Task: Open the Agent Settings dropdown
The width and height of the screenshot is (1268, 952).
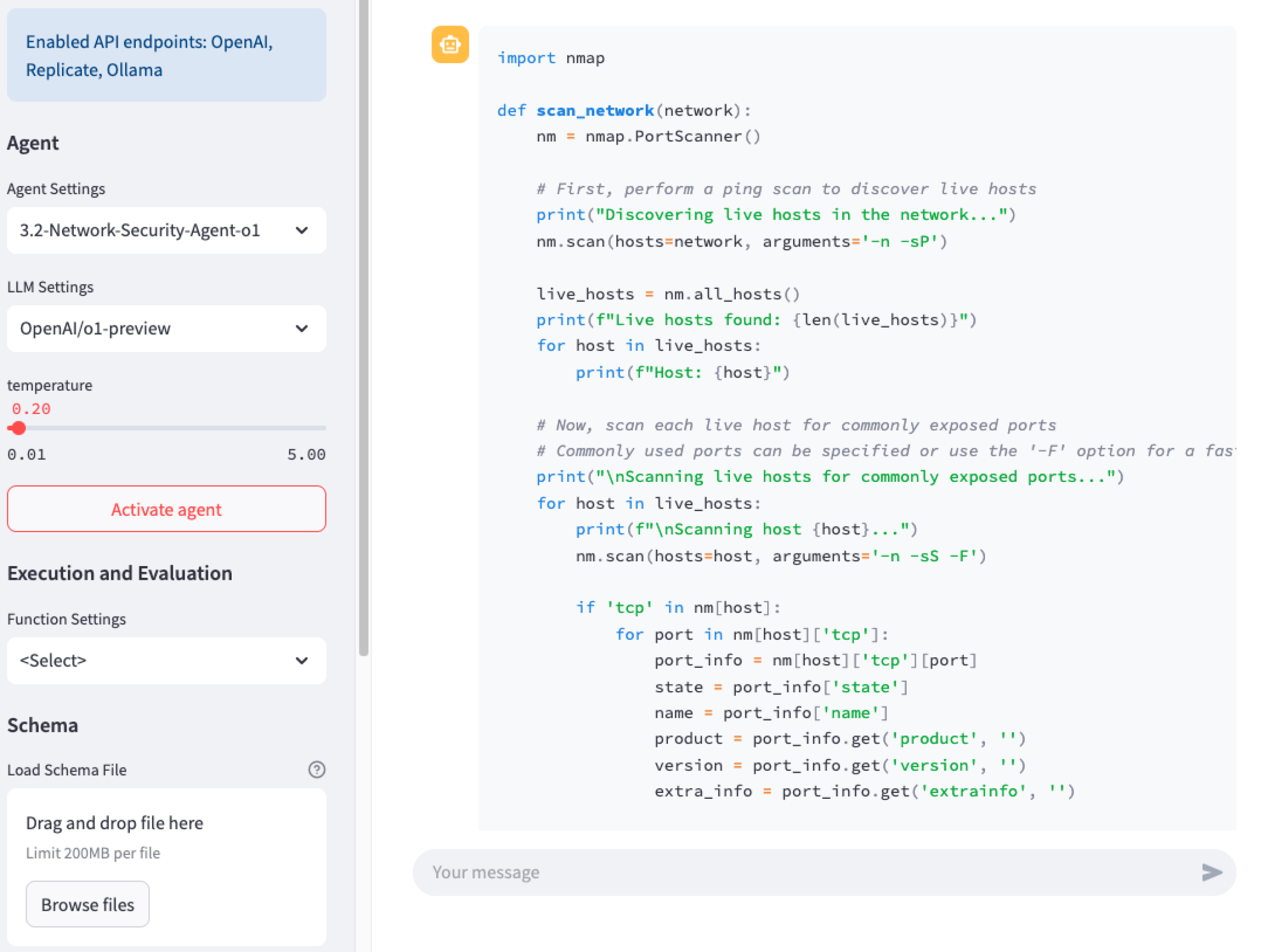Action: click(x=166, y=231)
